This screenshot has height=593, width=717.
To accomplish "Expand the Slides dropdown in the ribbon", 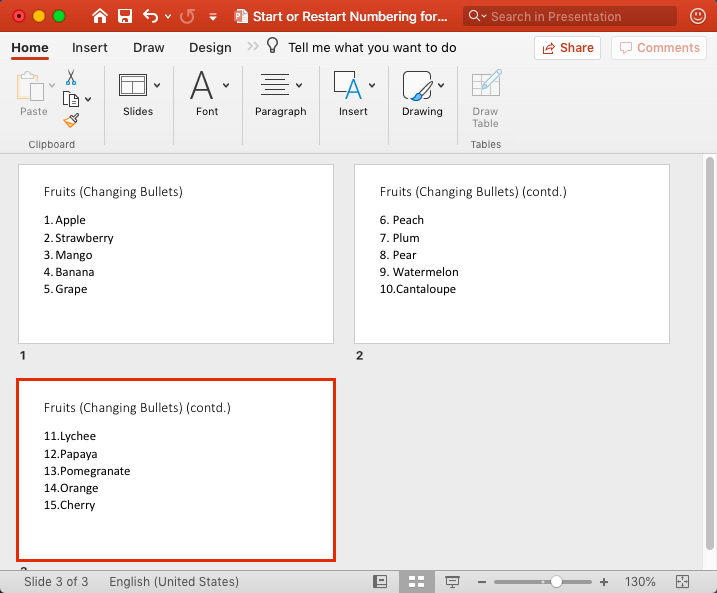I will tap(138, 95).
